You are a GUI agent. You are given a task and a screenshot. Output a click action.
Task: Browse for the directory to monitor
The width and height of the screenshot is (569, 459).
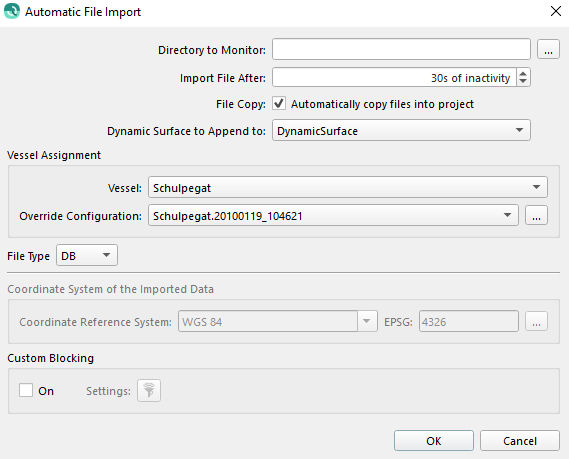tap(548, 49)
